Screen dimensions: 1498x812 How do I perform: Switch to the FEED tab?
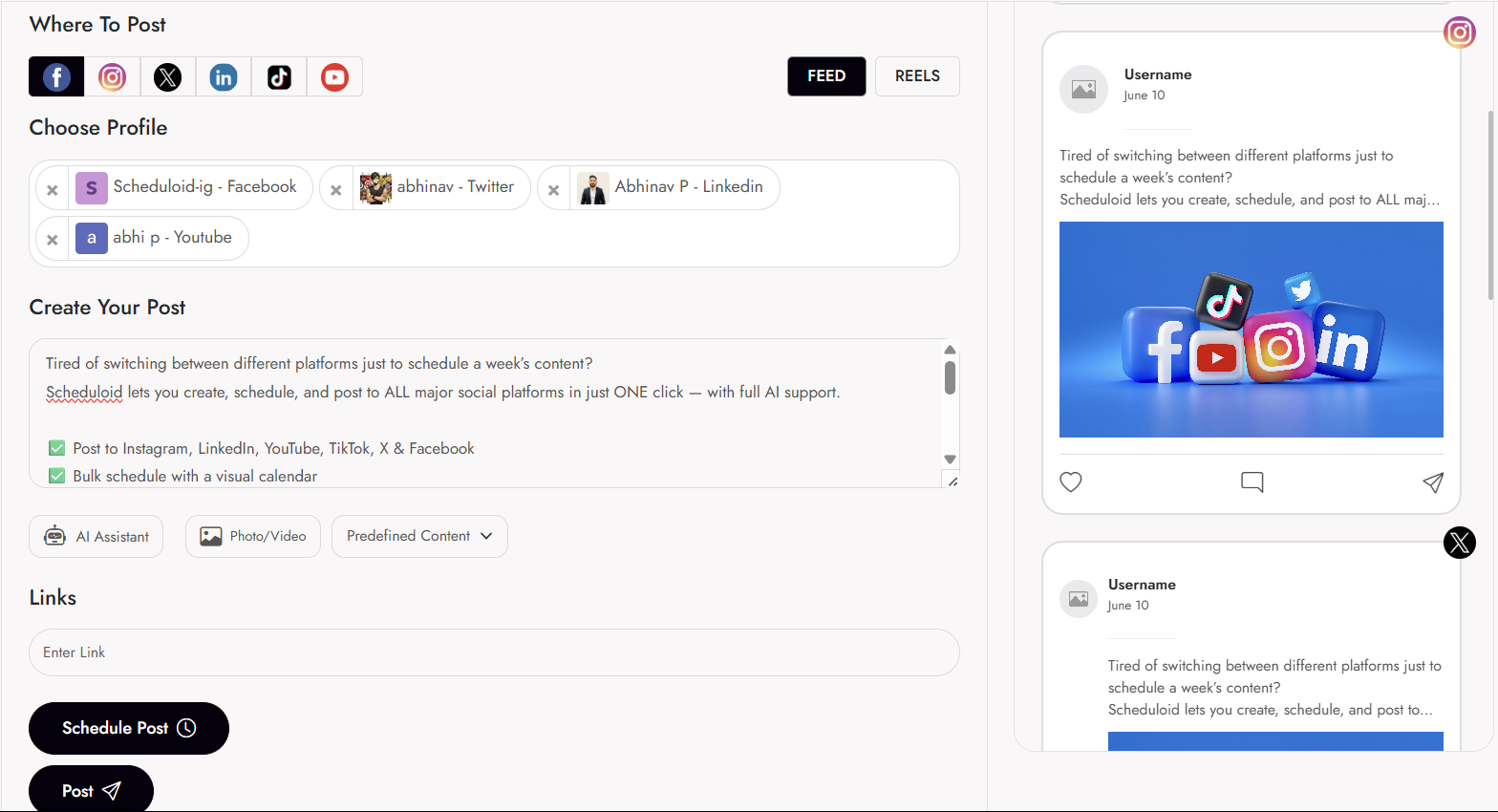(826, 76)
